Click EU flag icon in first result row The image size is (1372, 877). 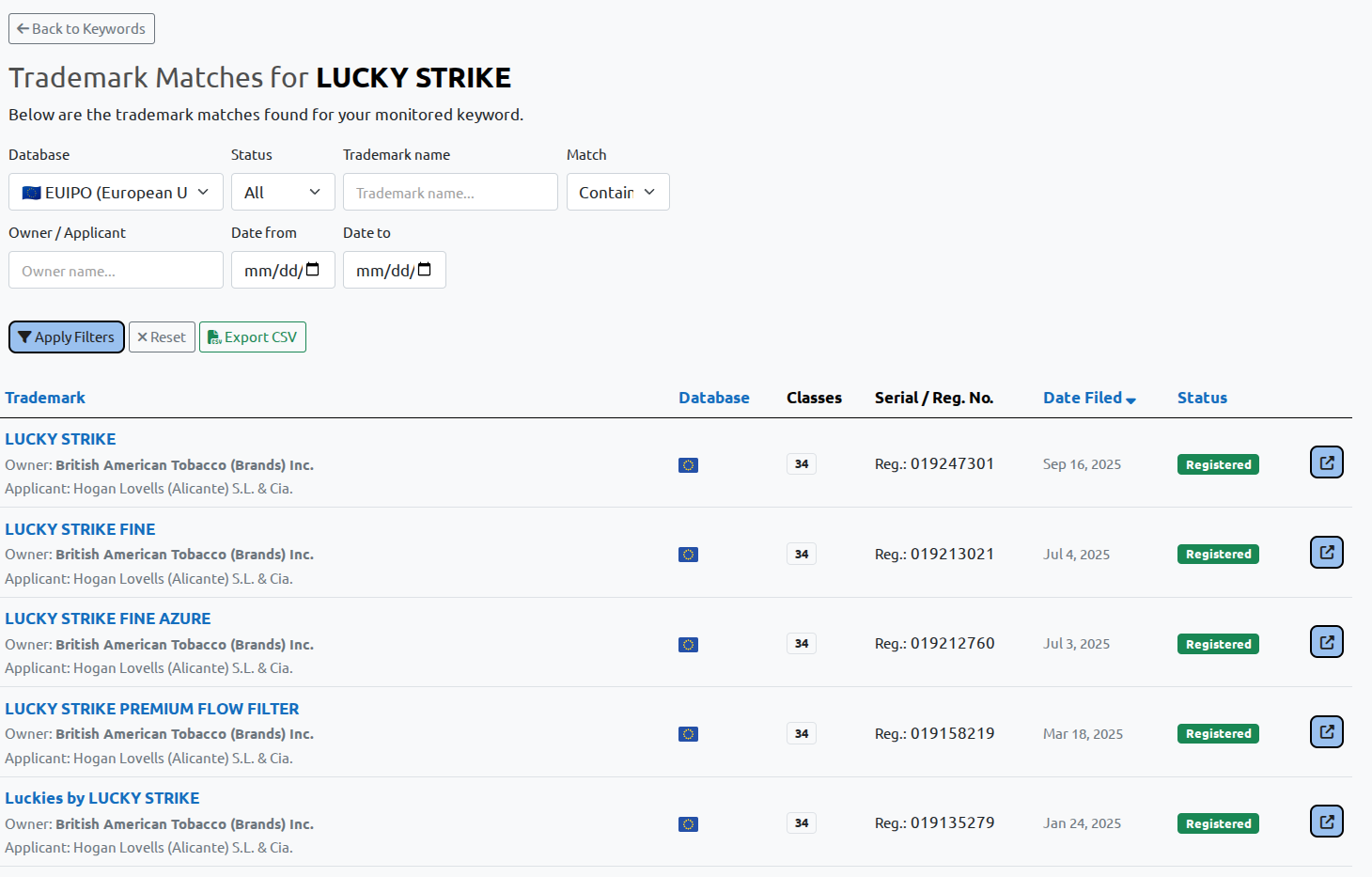point(688,465)
